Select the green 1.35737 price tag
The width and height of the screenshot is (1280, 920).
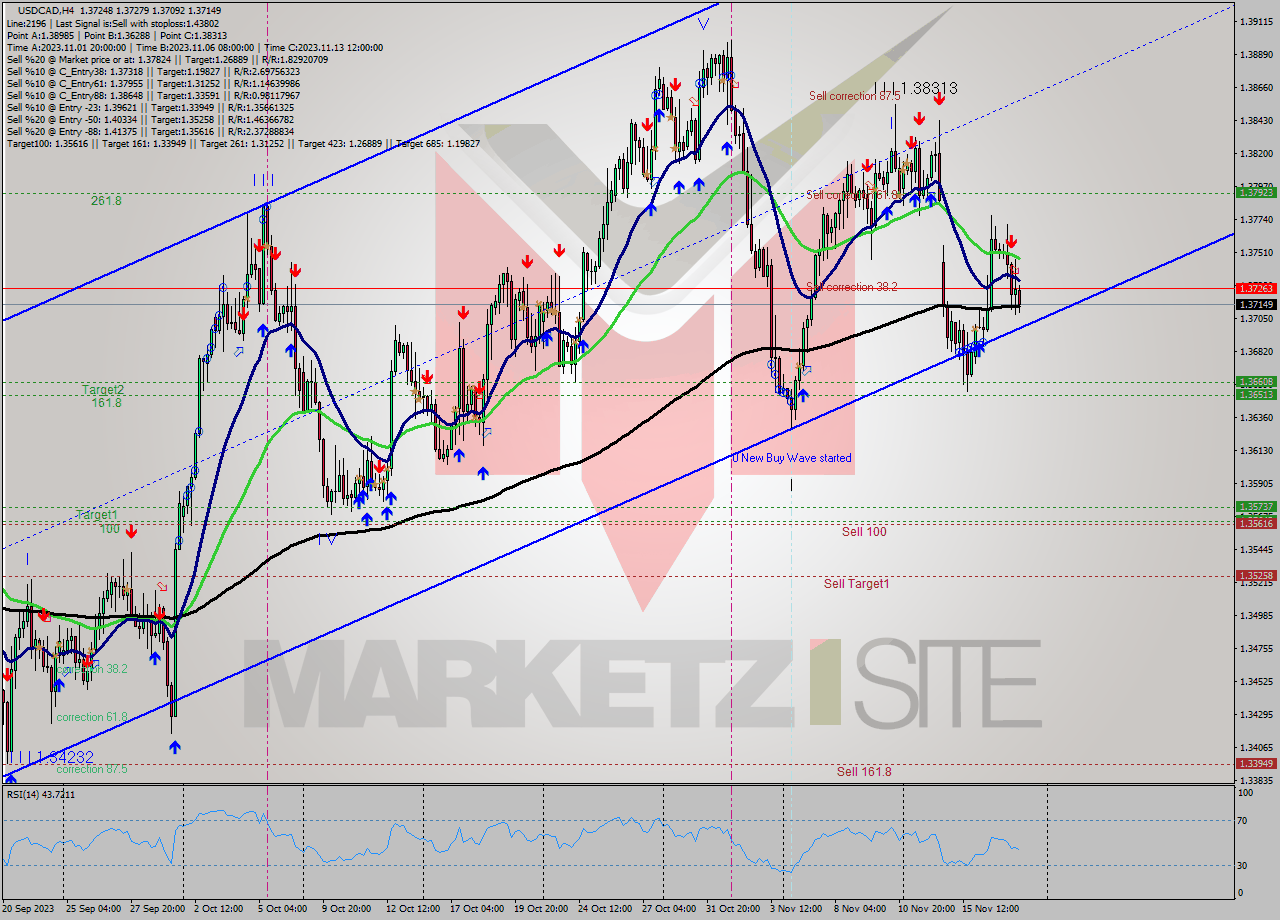(1255, 507)
